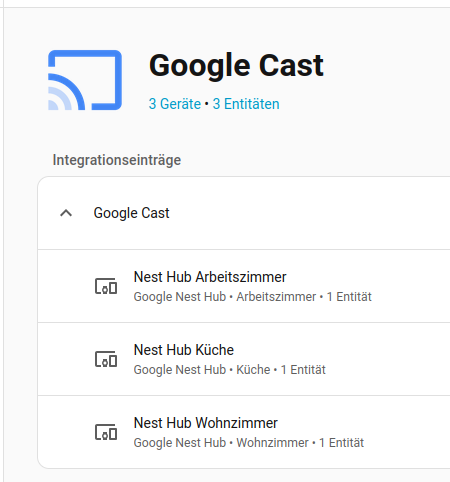The width and height of the screenshot is (450, 482).
Task: Click the Google Cast page title
Action: click(x=236, y=66)
